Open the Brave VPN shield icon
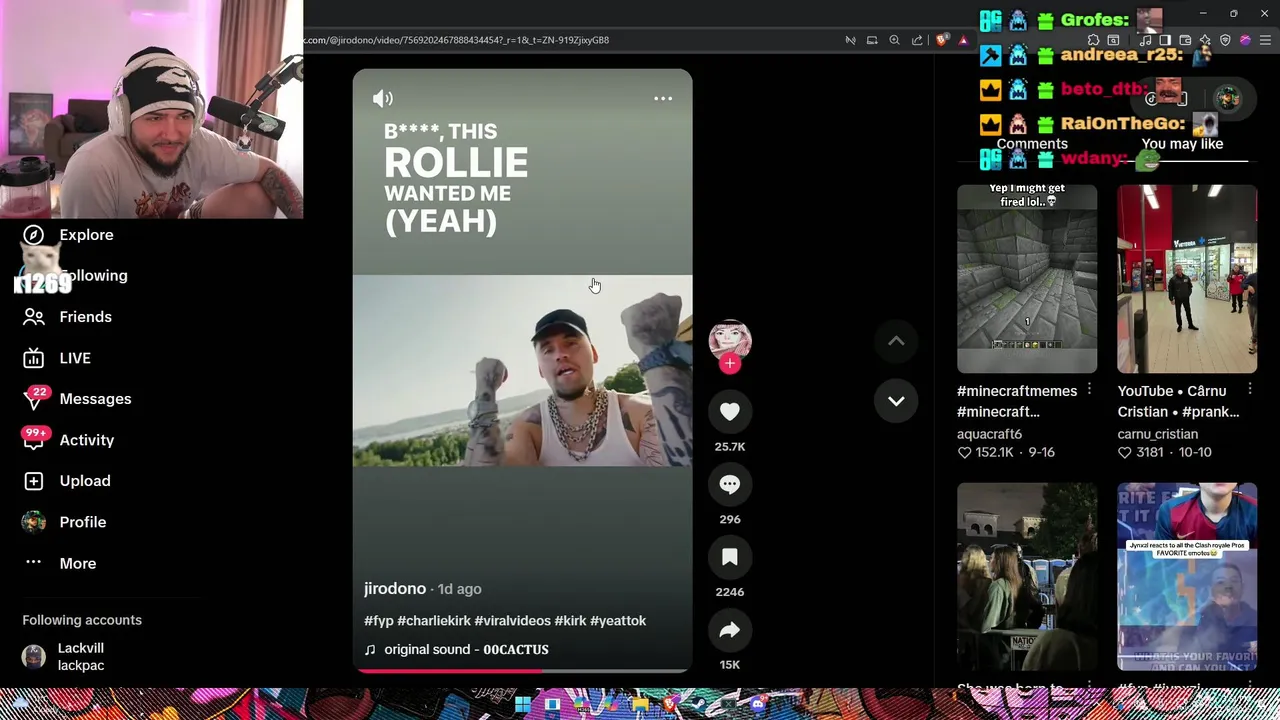This screenshot has width=1280, height=720. pyautogui.click(x=1225, y=40)
